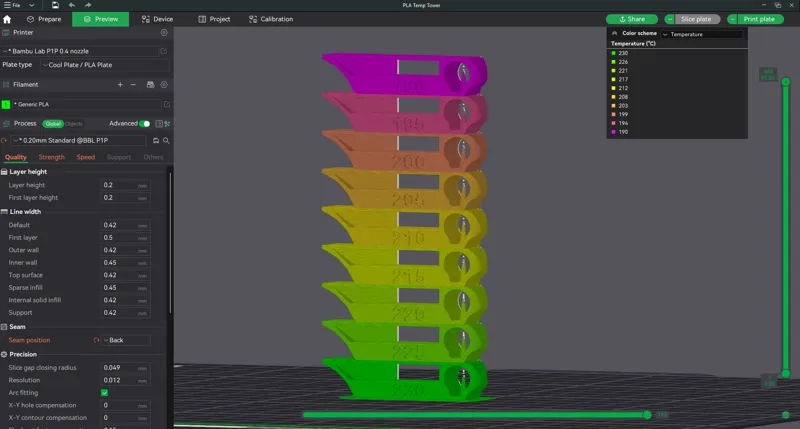The image size is (800, 429).
Task: Undo the last action
Action: tap(71, 5)
